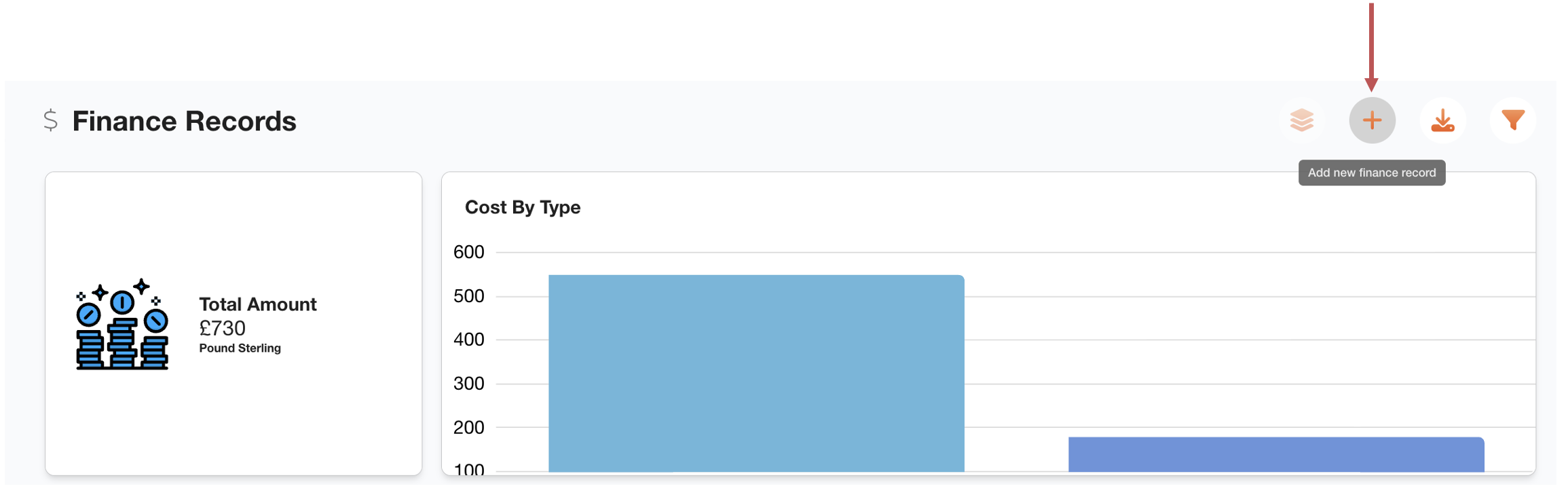
Task: Click the Add new finance record tooltip
Action: click(1370, 172)
